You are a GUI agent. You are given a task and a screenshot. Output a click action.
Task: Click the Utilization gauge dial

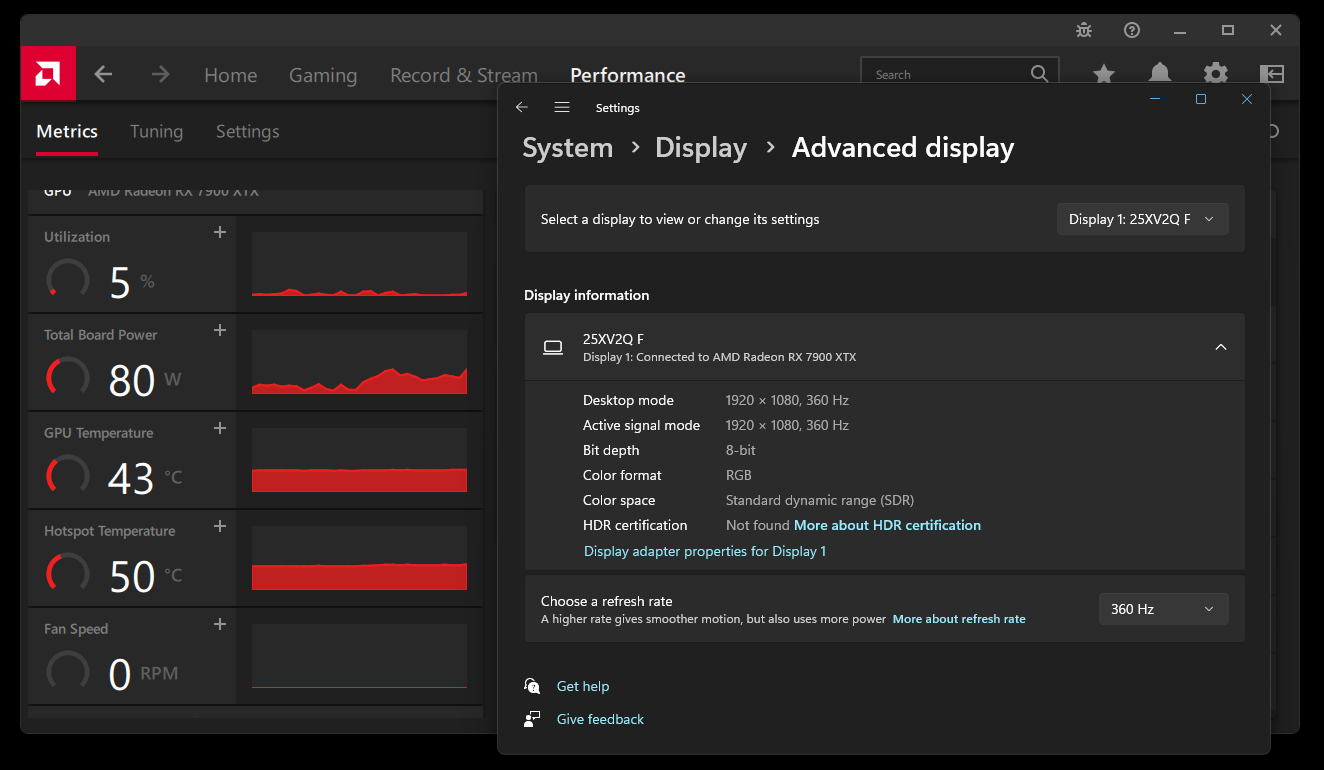(68, 280)
